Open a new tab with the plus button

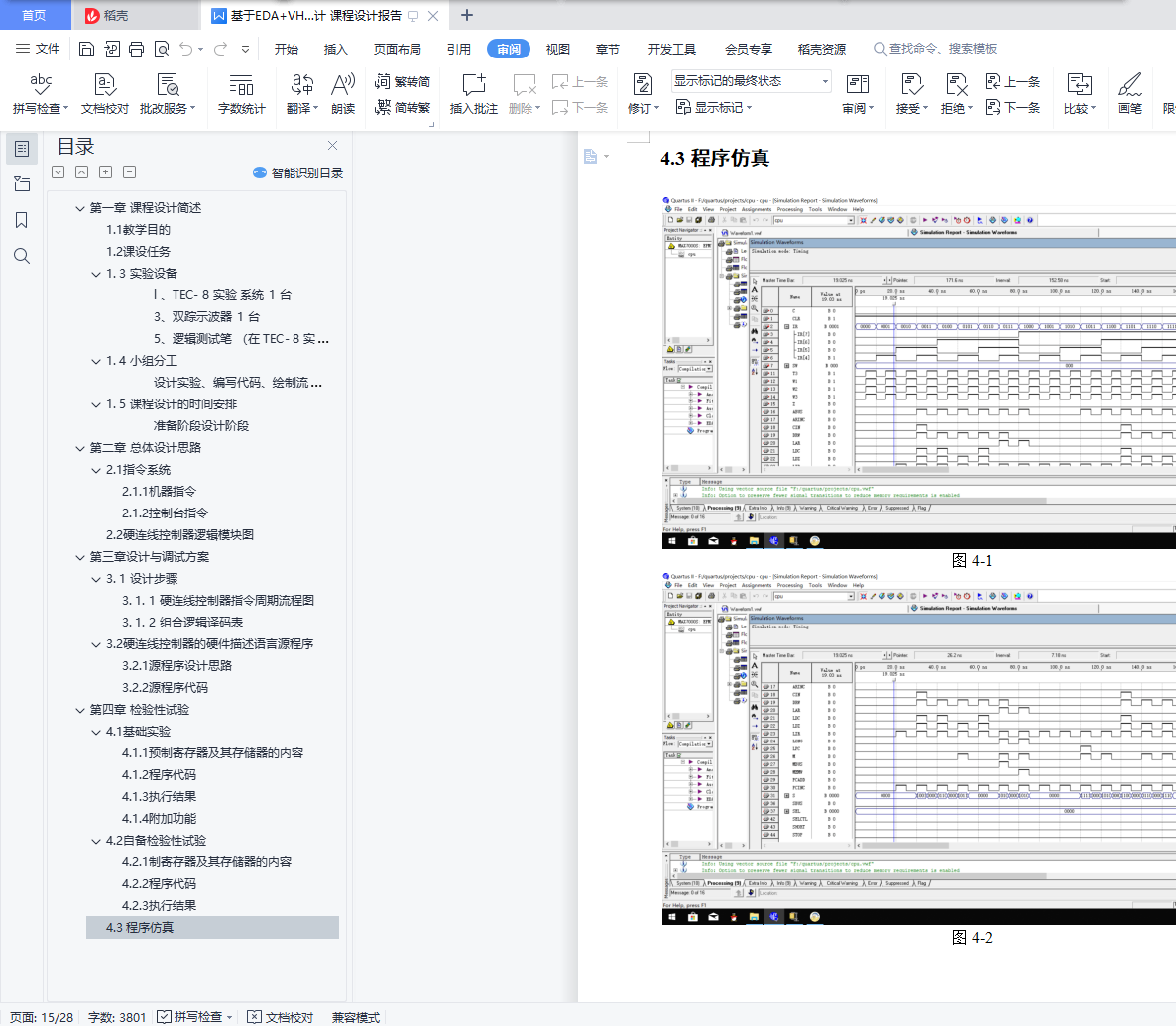[x=466, y=15]
